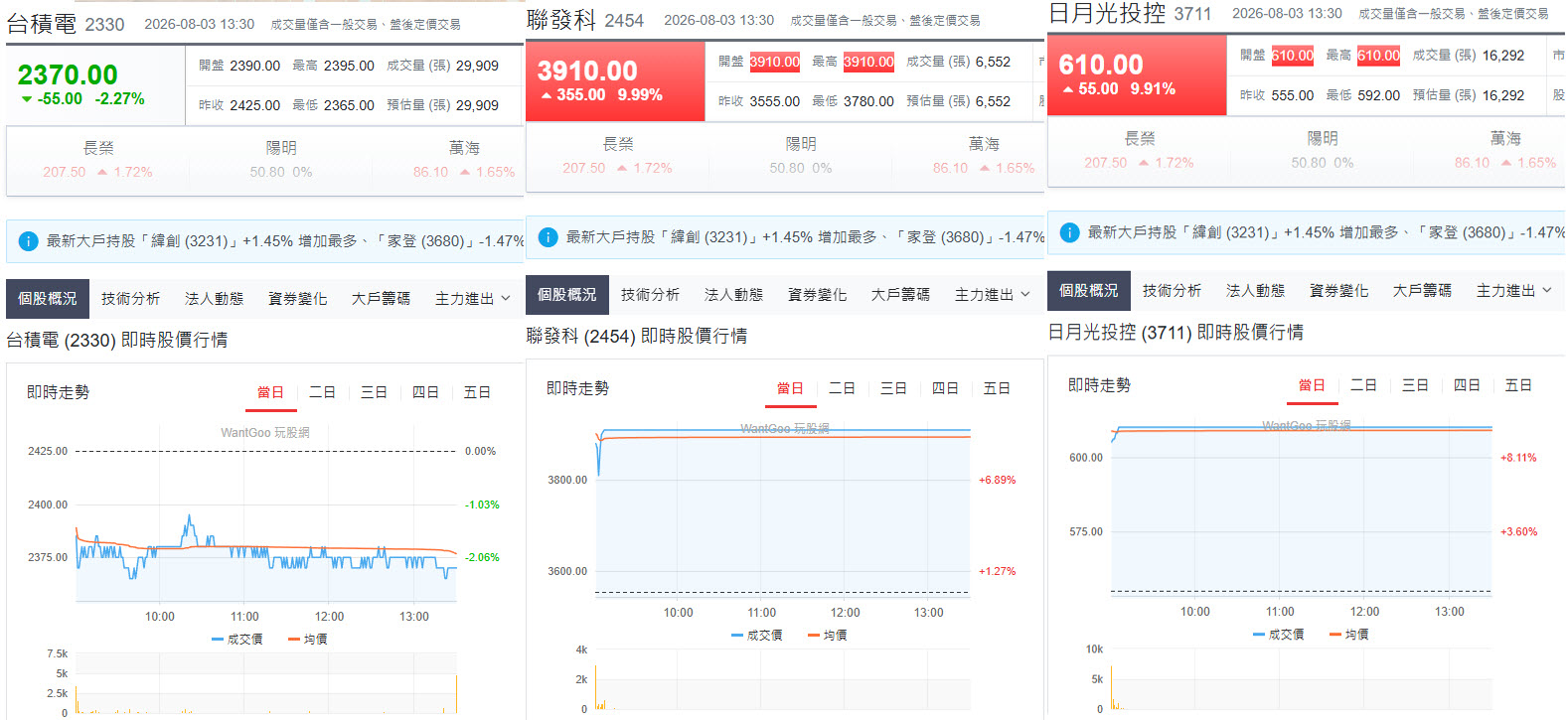Screen dimensions: 1568x720
Task: Open 資券變化 tab in 台積電 panel
Action: click(x=298, y=299)
